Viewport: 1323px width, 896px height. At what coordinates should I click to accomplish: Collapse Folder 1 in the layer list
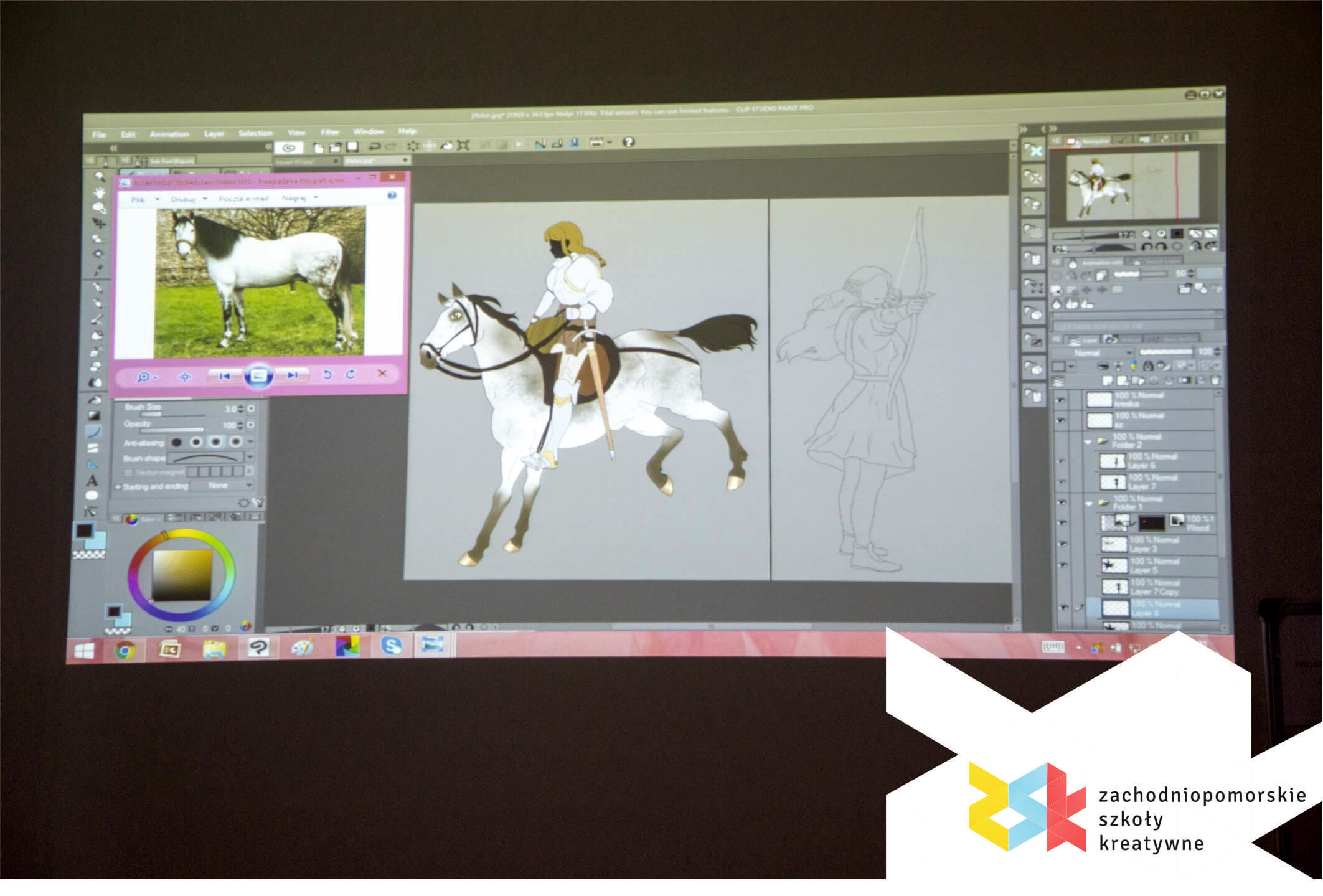click(1089, 503)
